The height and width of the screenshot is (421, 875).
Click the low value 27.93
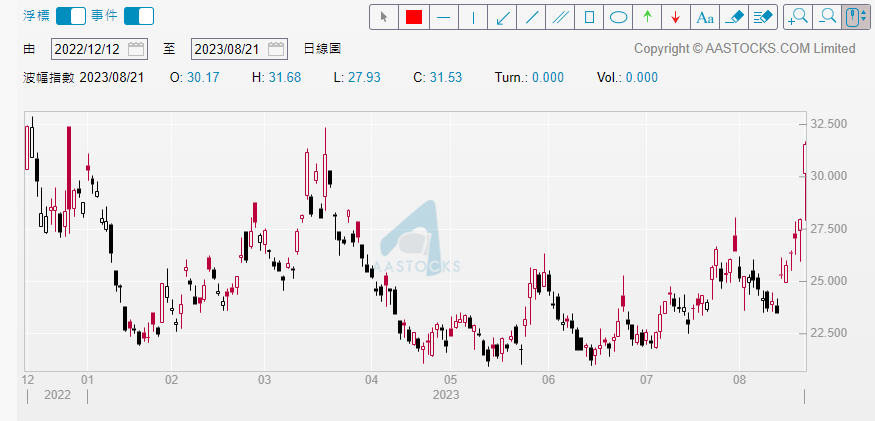click(x=364, y=78)
